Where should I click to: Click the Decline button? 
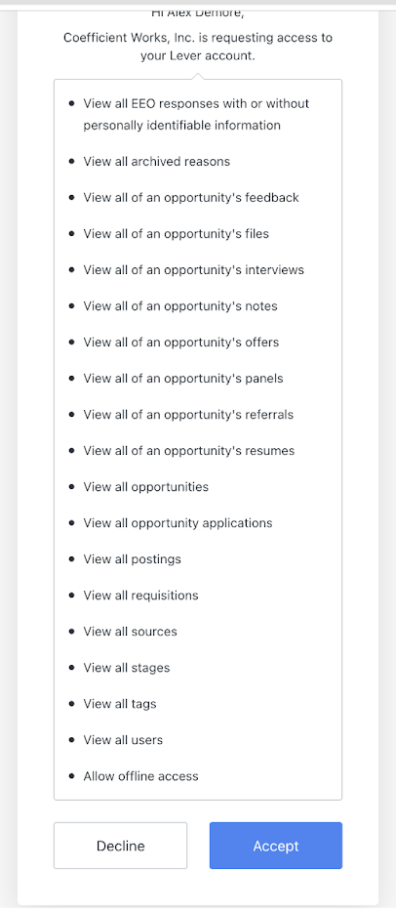(x=121, y=846)
